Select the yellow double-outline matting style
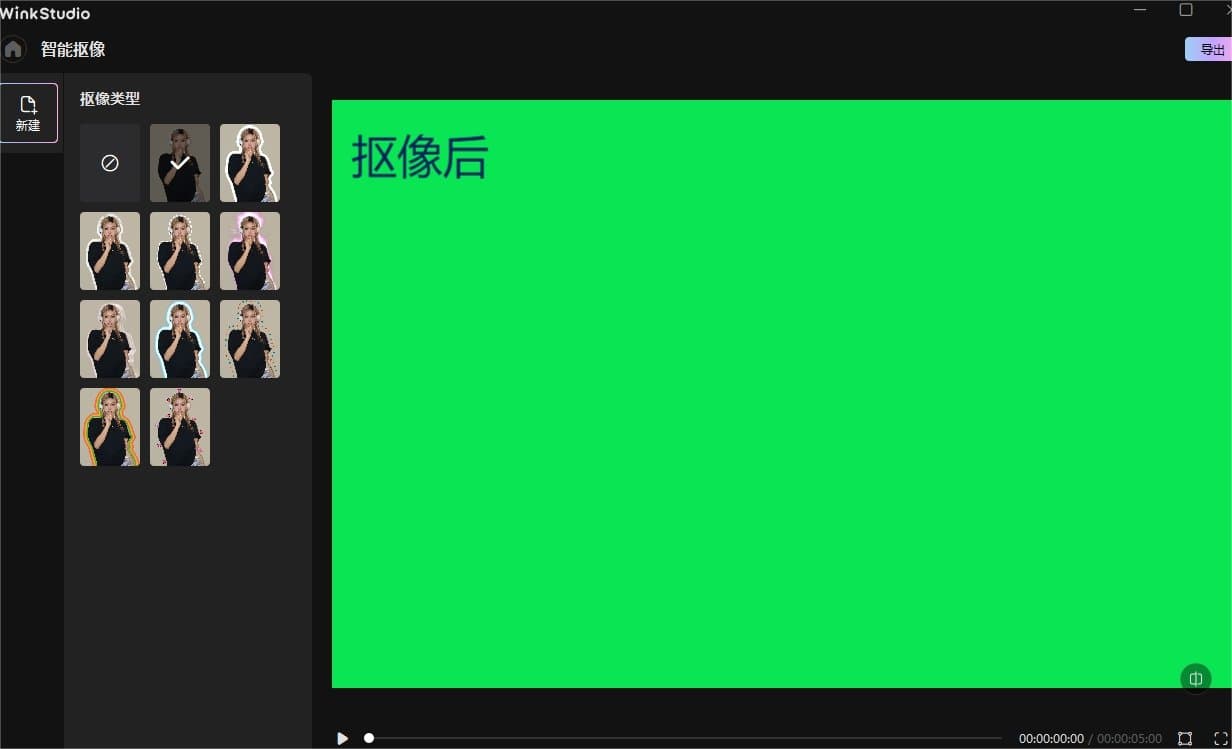This screenshot has height=749, width=1232. tap(110, 427)
